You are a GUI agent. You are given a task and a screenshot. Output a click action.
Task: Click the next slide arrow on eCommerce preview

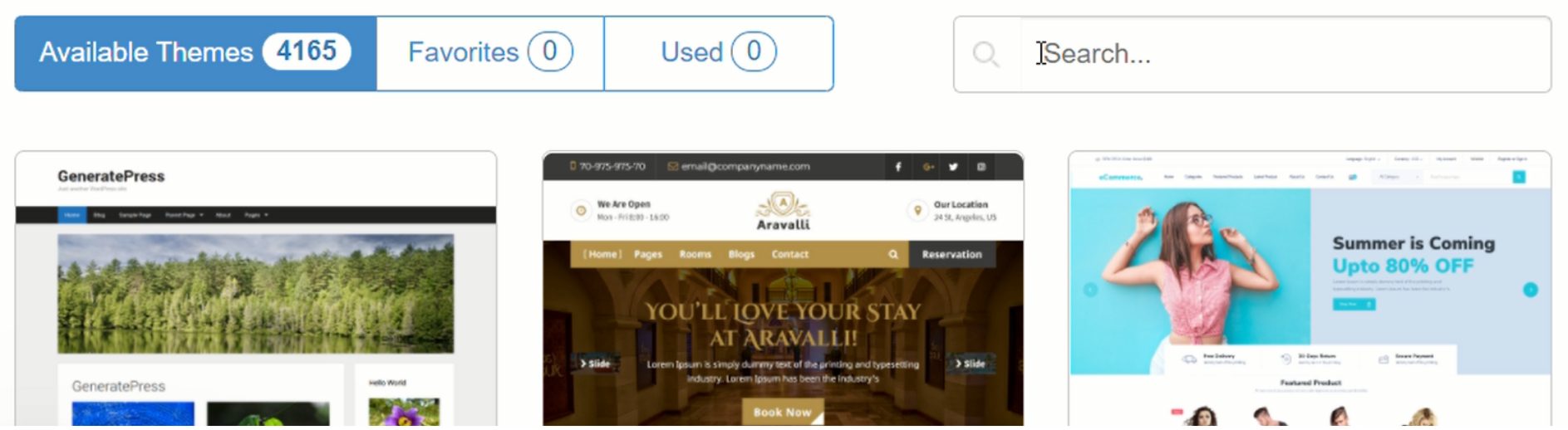pyautogui.click(x=1530, y=290)
